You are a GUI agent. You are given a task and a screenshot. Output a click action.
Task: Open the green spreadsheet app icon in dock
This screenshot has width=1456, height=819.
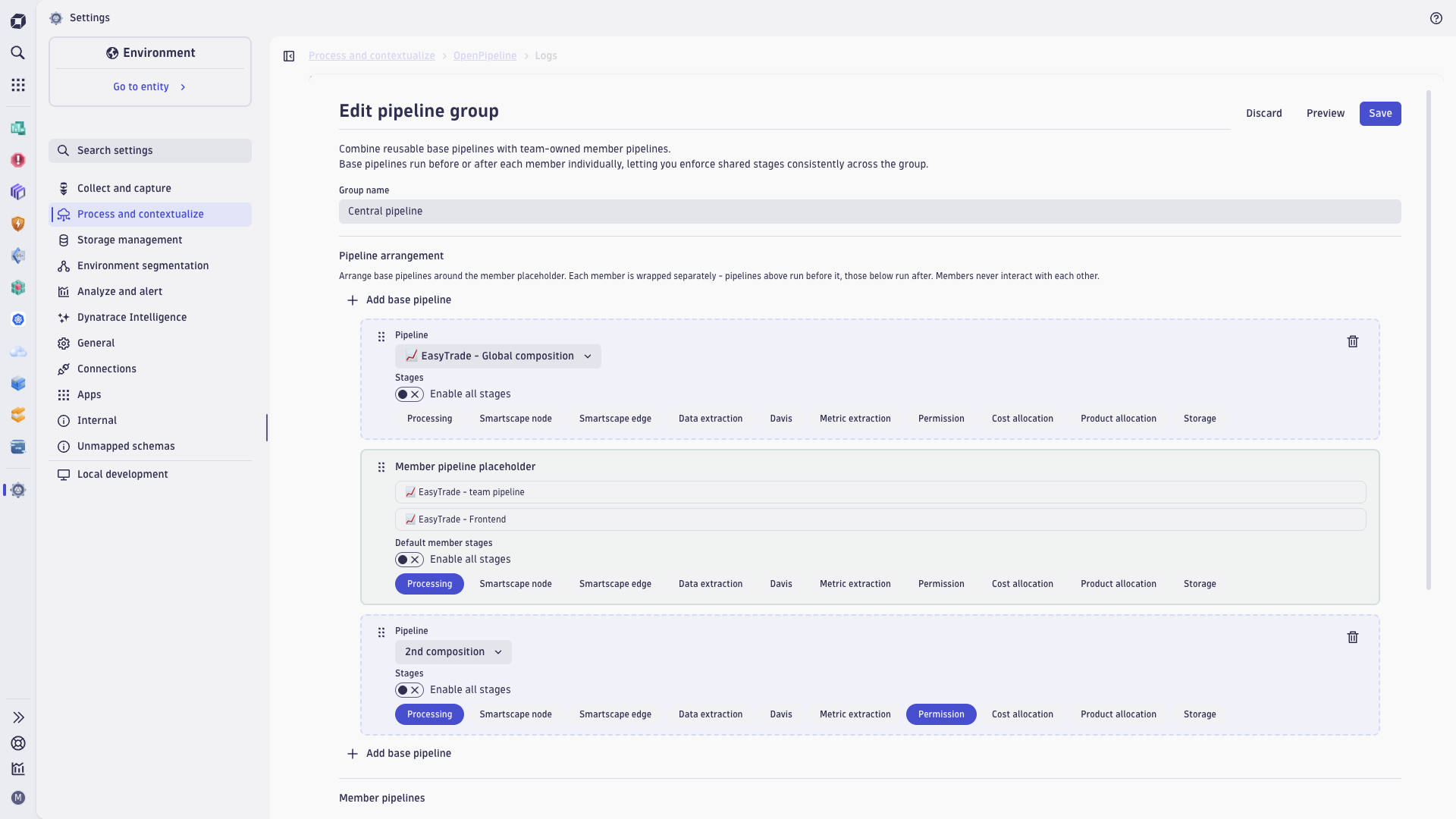click(18, 128)
